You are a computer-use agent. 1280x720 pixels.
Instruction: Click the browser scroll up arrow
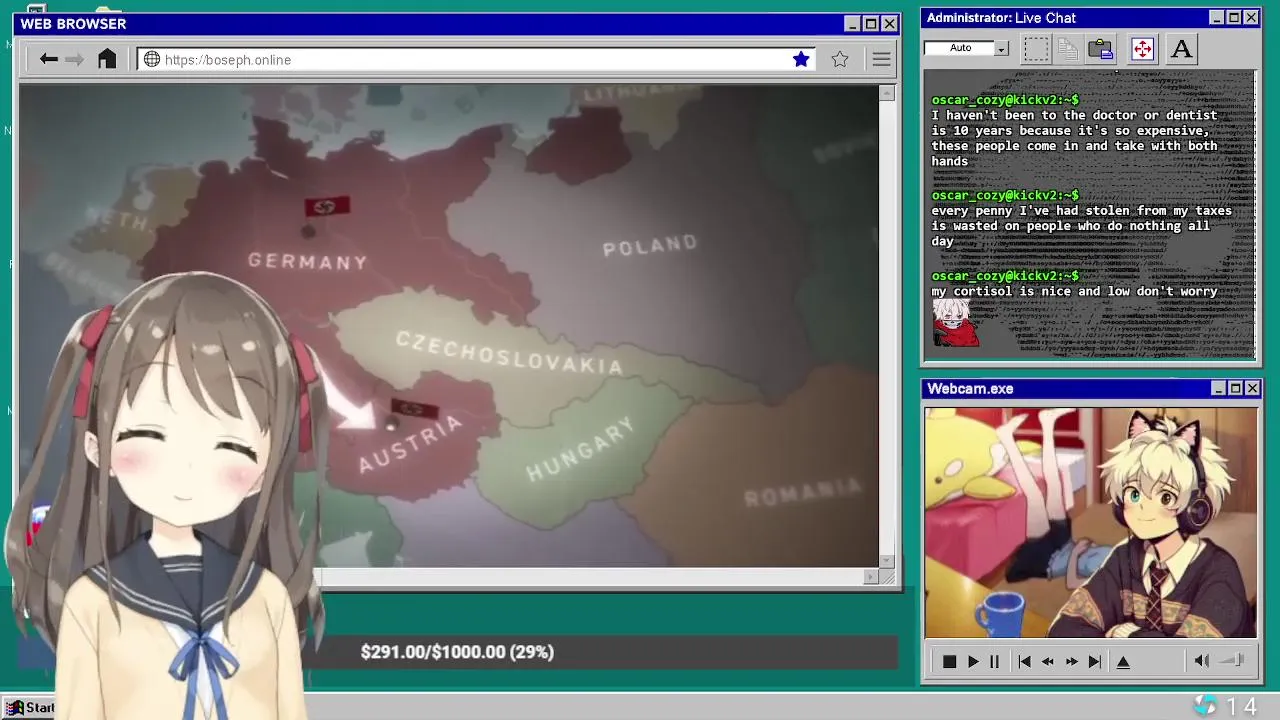click(887, 93)
